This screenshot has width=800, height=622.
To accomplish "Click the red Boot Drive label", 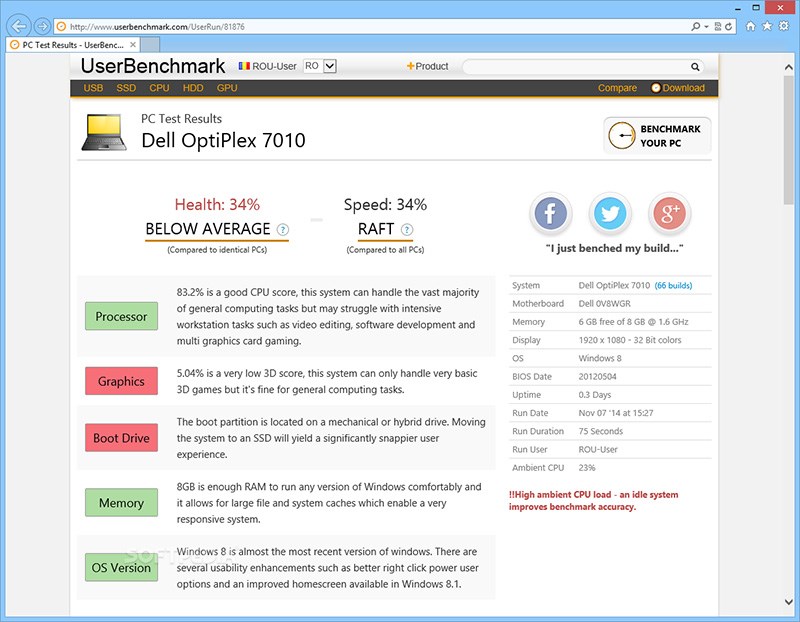I will (121, 438).
